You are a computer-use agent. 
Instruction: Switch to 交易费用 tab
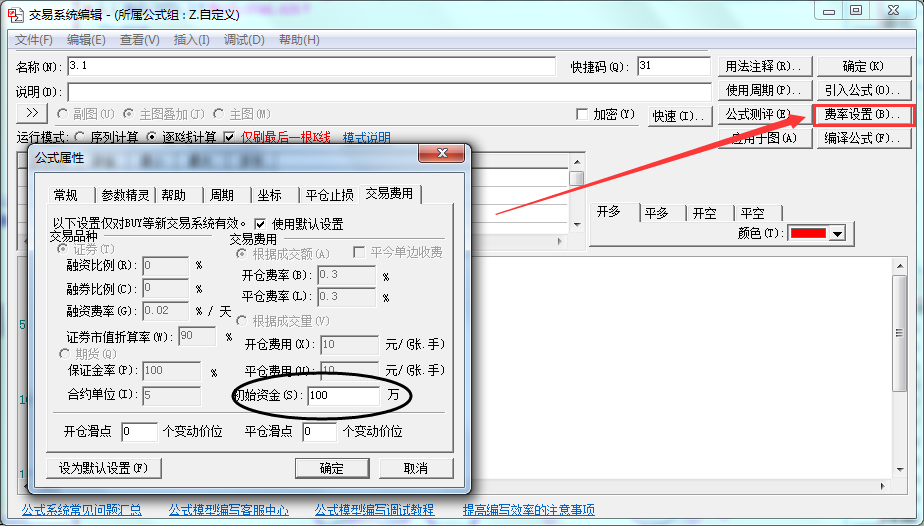point(390,193)
